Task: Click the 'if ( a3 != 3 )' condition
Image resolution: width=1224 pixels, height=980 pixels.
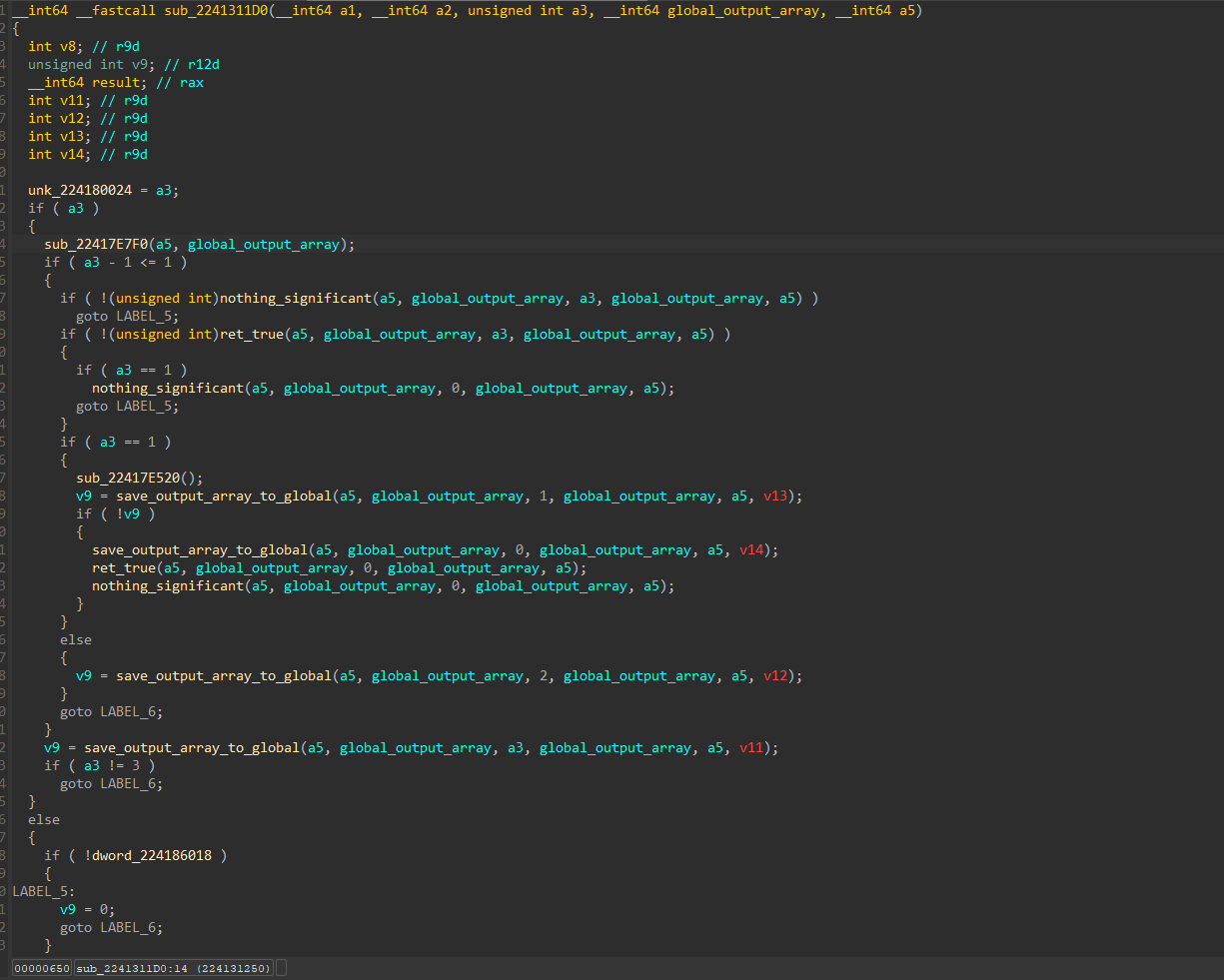Action: point(100,765)
